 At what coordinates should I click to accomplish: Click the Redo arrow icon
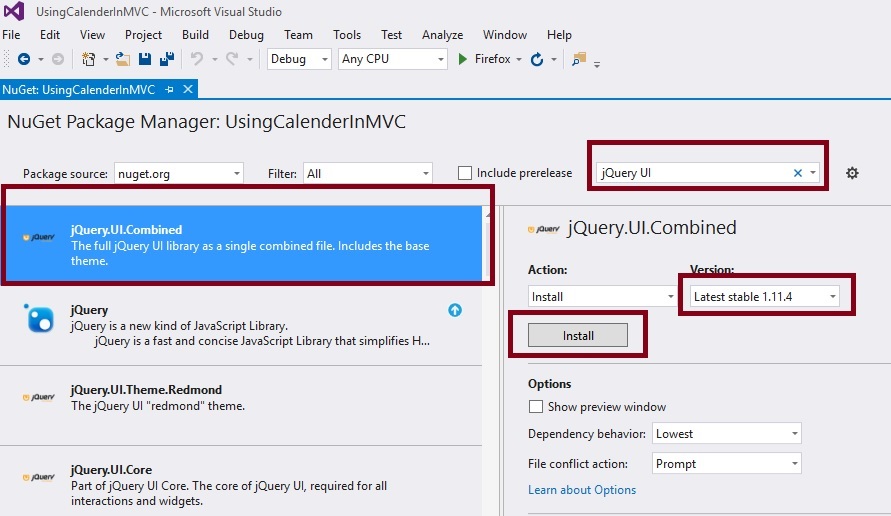[232, 59]
